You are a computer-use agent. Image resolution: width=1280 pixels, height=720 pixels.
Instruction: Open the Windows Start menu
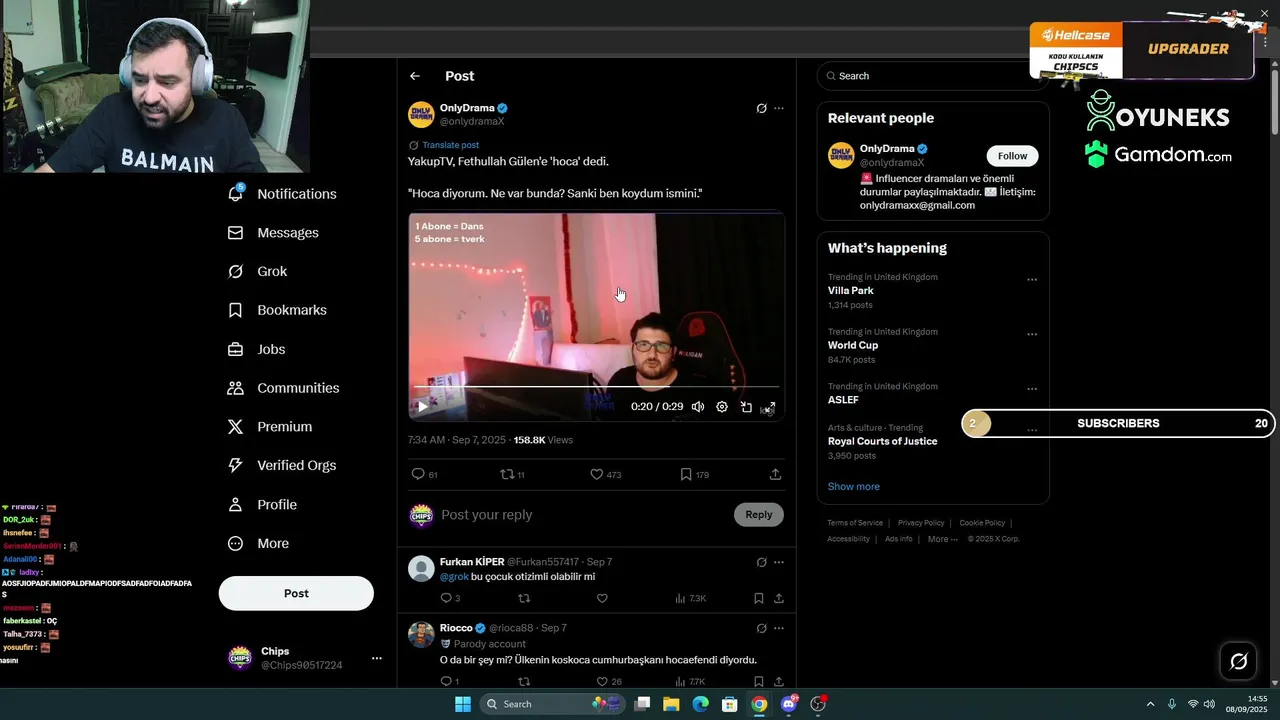pos(463,704)
